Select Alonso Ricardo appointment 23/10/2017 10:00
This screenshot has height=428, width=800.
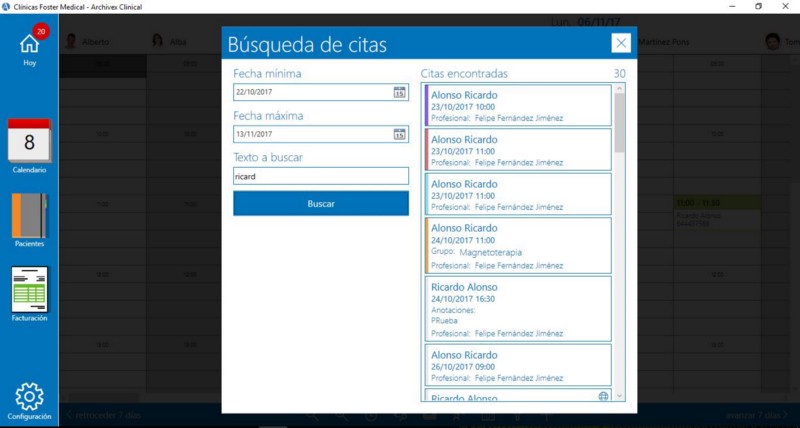518,106
